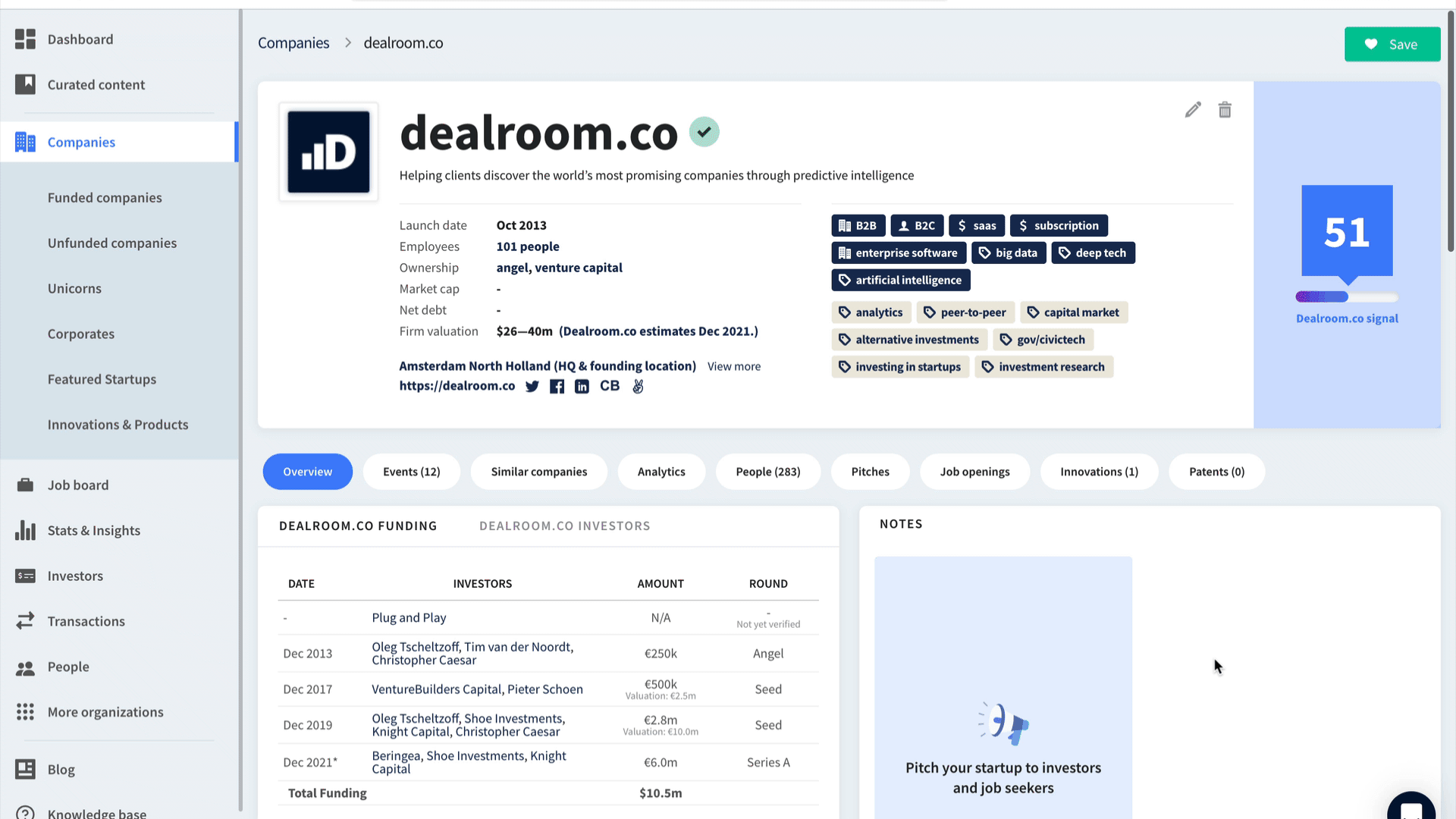Select the DEALROOM.CO FUNDING tab
The height and width of the screenshot is (819, 1456).
358,526
